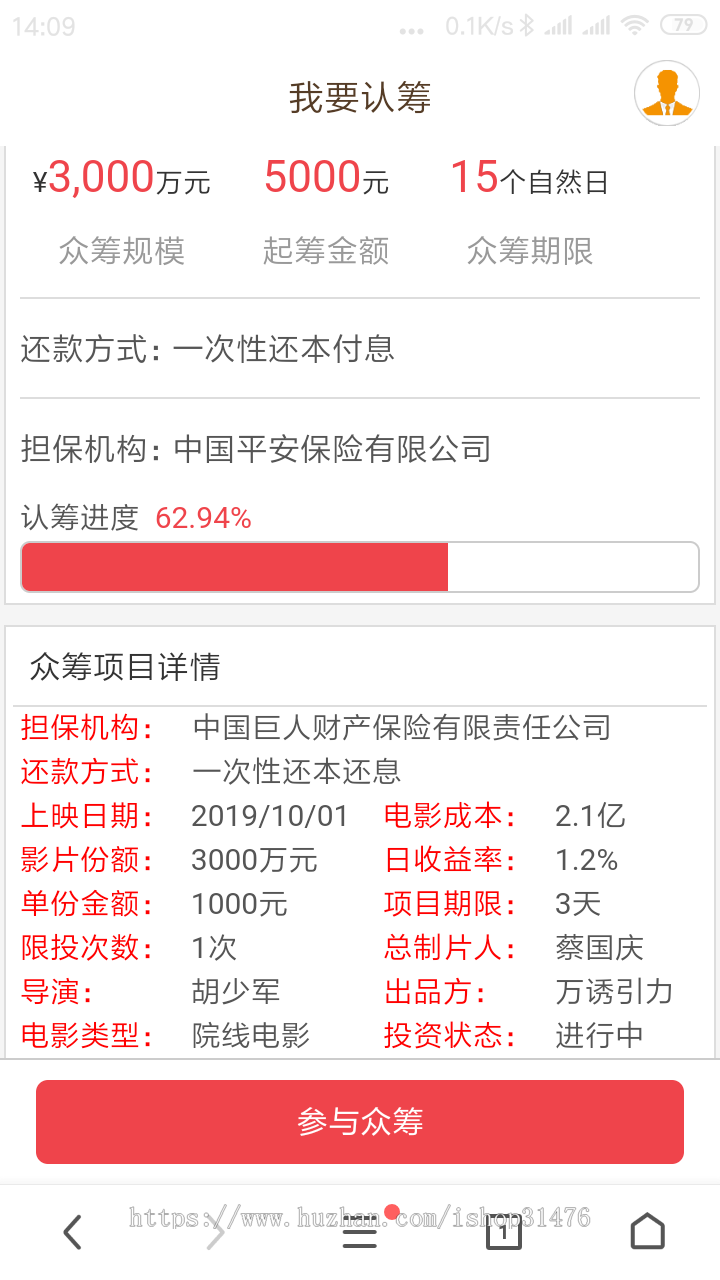Tap the back arrow in the navigation bar
This screenshot has height=1280, width=720.
click(72, 1232)
